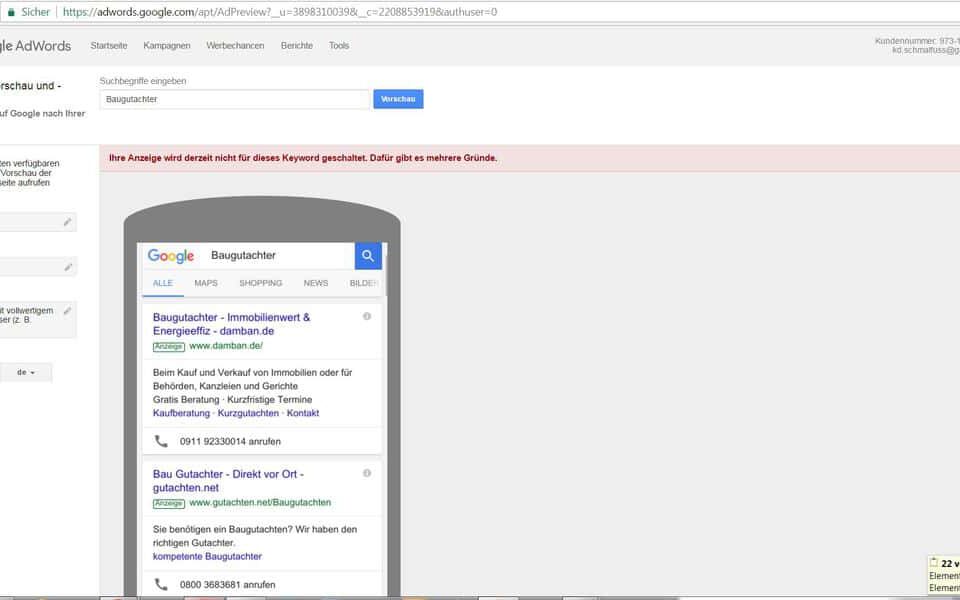Click the info icon on gutachten.net ad
Viewport: 960px width, 600px height.
(367, 473)
